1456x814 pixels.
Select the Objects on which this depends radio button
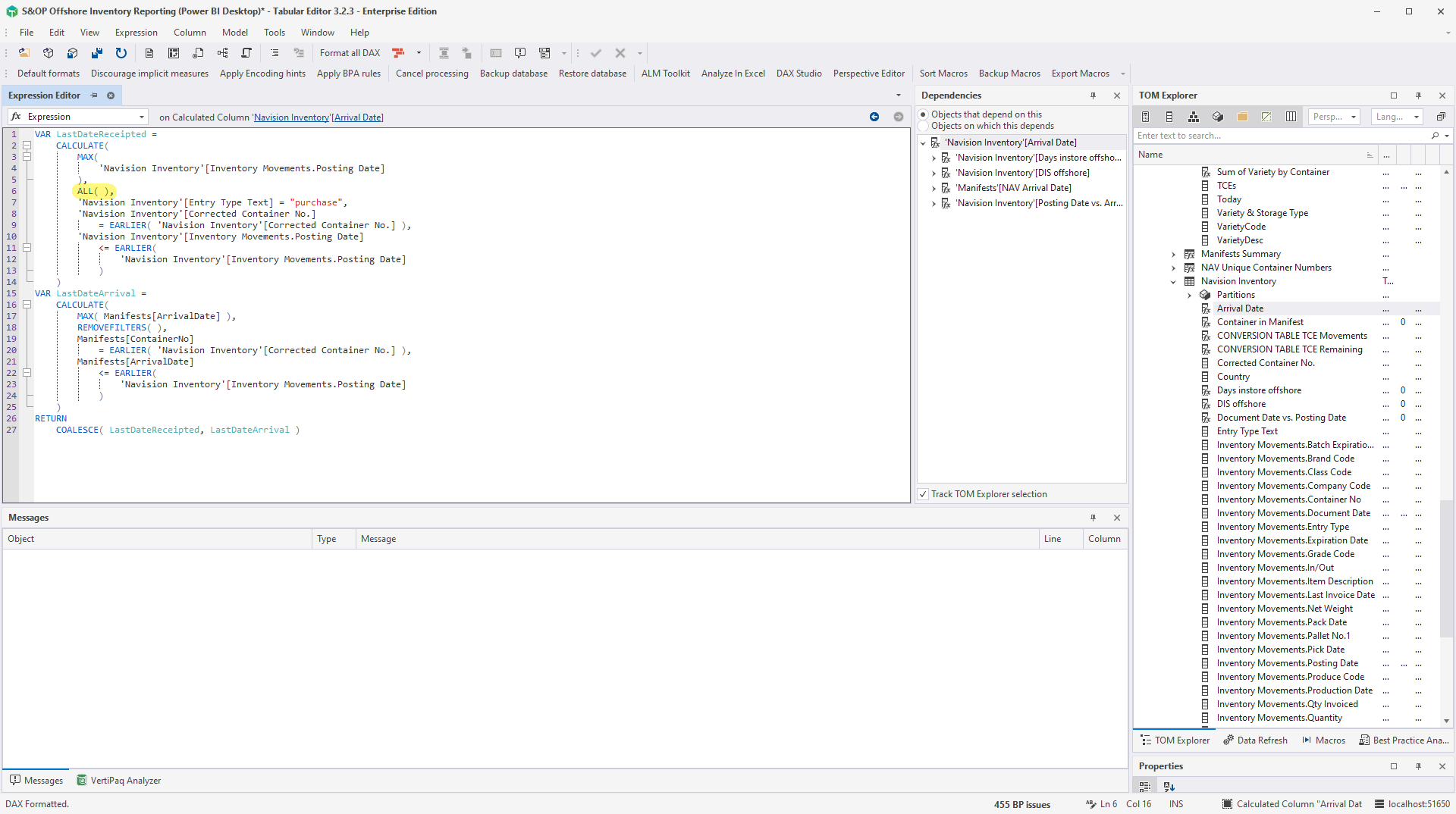[x=922, y=126]
